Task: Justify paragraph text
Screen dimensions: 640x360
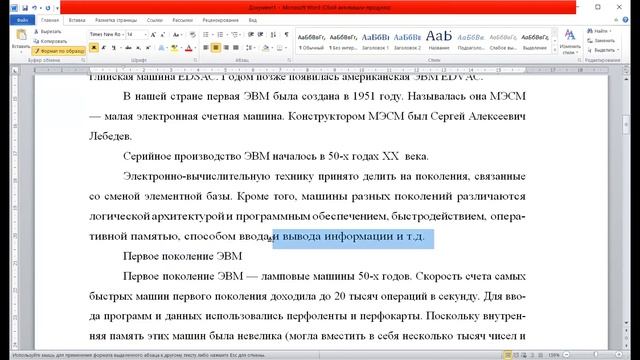Action: tap(236, 48)
